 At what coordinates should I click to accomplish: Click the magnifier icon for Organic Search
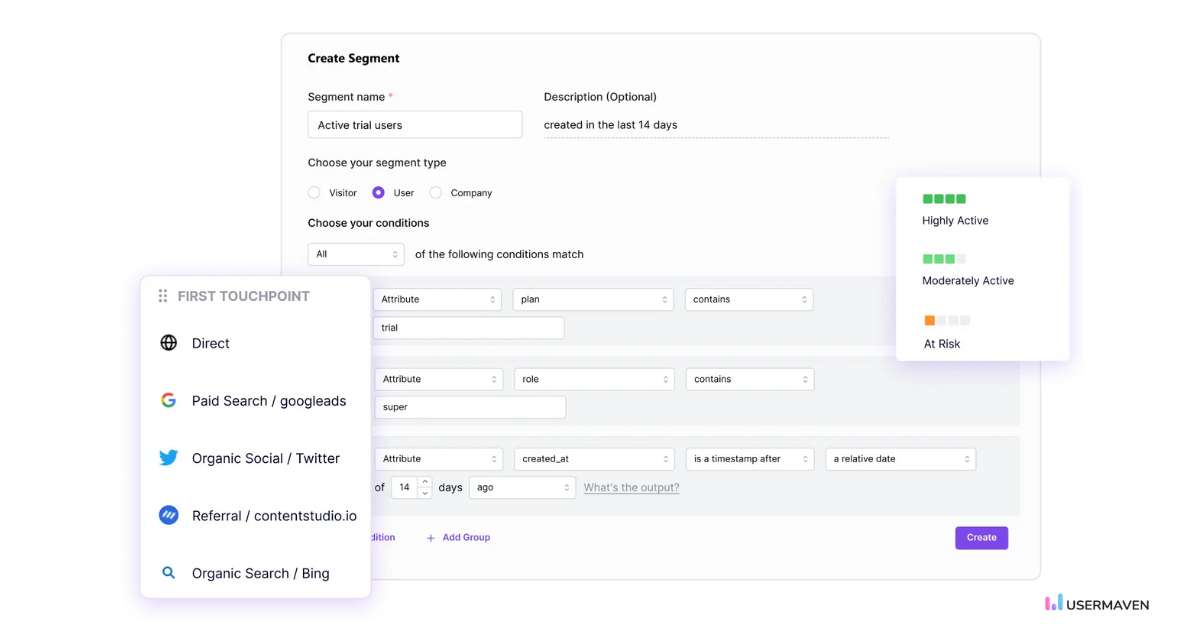(169, 573)
